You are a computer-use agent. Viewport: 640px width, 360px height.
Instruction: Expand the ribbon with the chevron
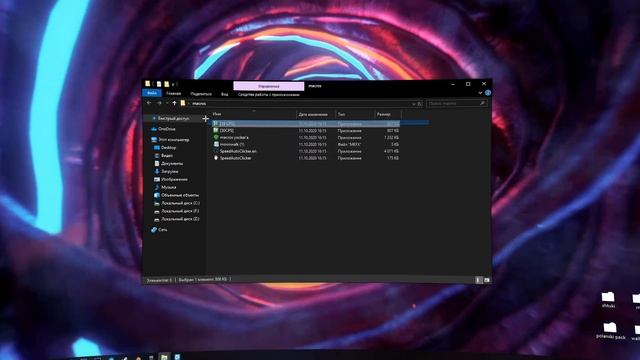tap(480, 93)
